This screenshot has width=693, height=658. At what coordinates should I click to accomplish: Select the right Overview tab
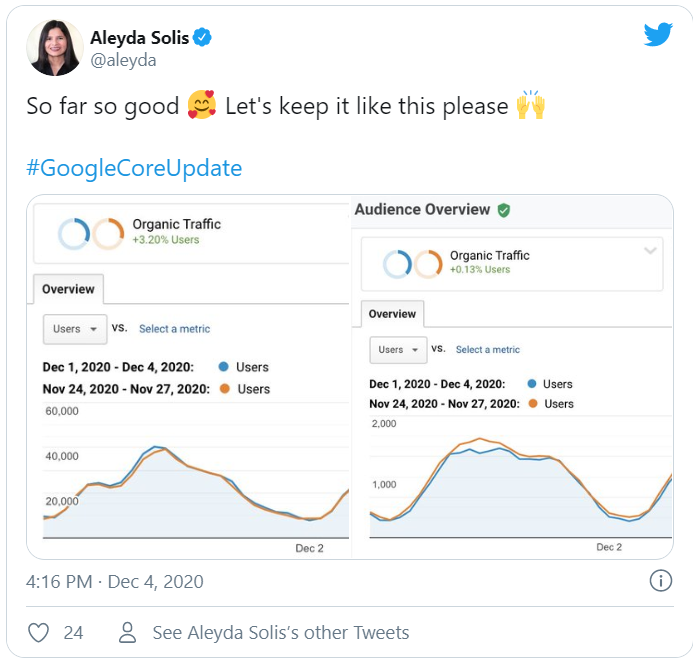click(392, 314)
